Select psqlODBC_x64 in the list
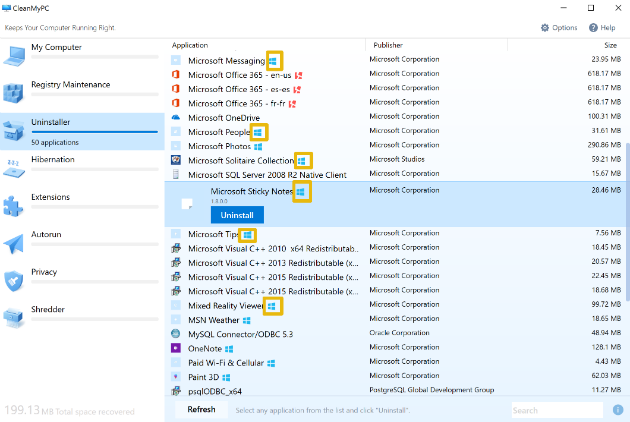Viewport: 630px width, 422px height. pyautogui.click(x=395, y=391)
